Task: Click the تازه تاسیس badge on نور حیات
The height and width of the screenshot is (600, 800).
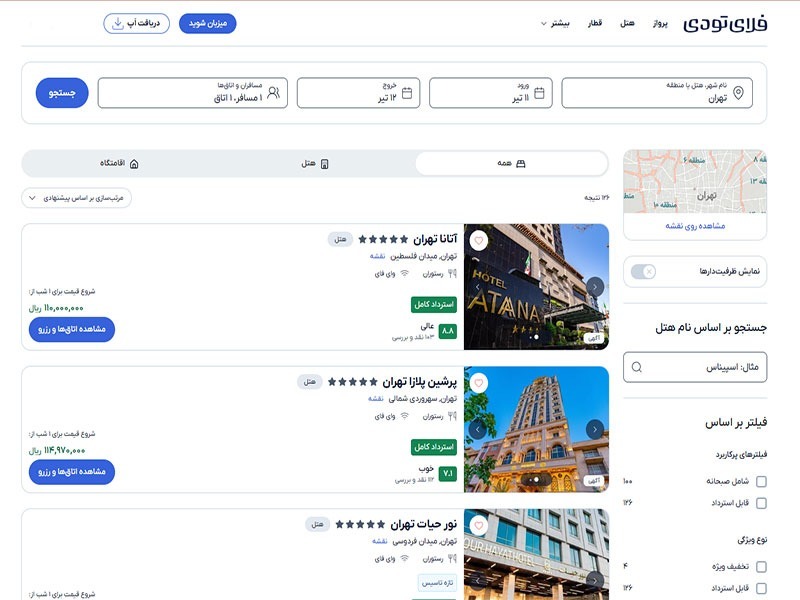Action: [437, 583]
